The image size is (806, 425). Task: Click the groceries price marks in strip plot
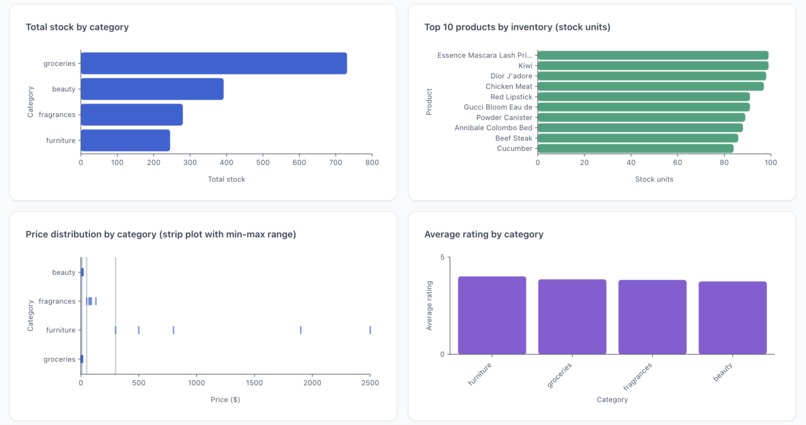pos(82,359)
